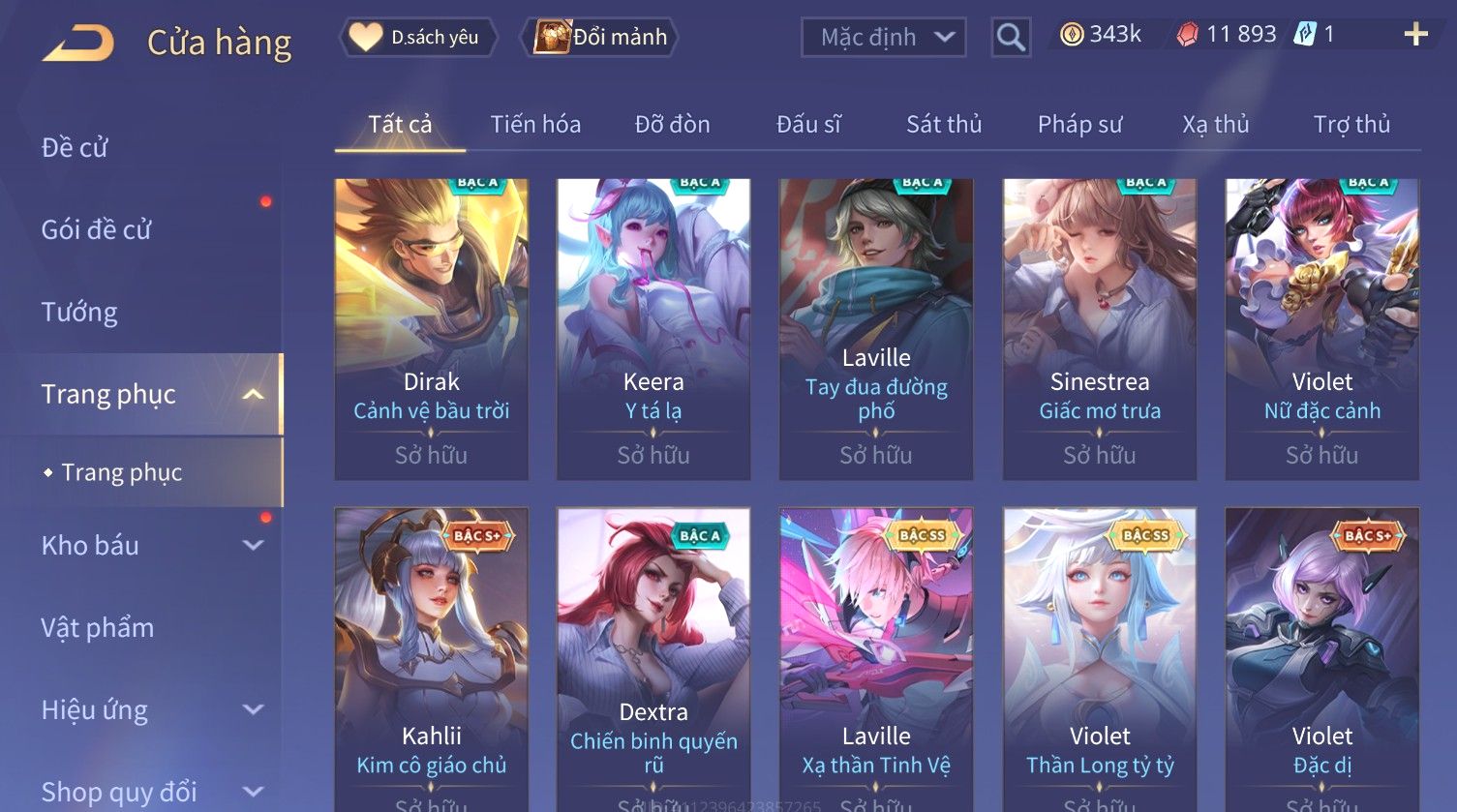
Task: Open Tướng in the sidebar
Action: coord(79,312)
